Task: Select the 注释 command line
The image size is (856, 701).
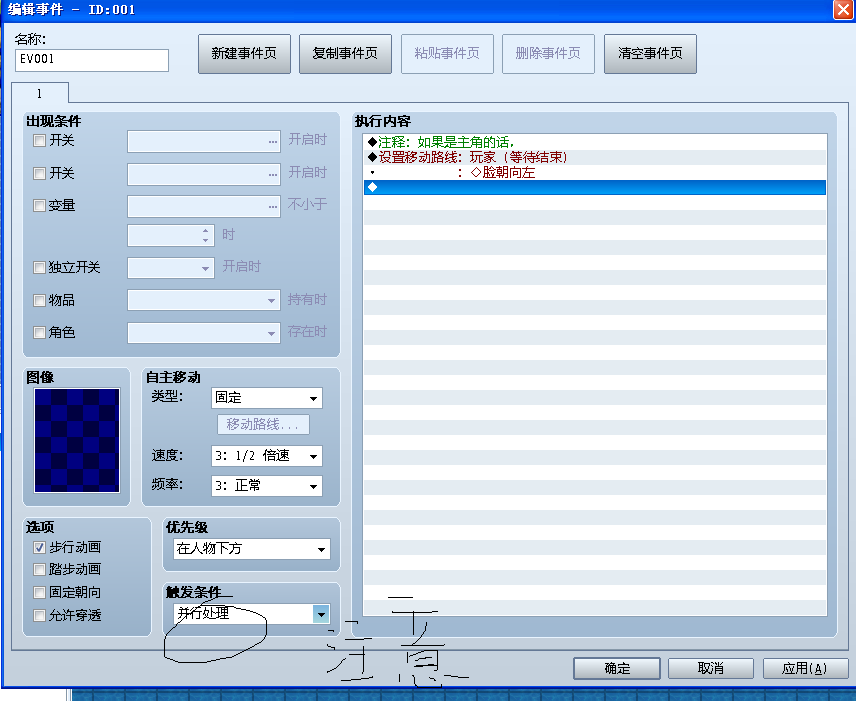Action: coord(595,142)
